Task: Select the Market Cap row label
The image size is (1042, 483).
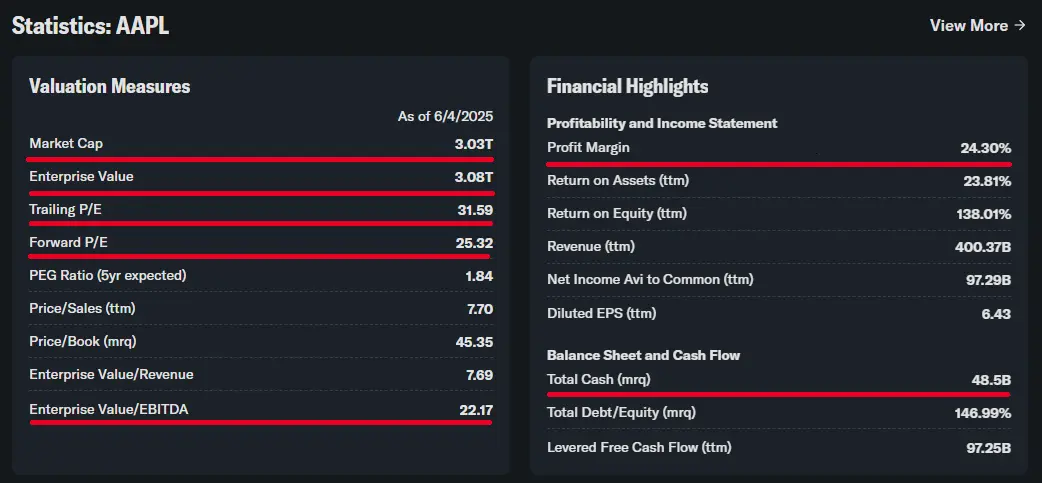Action: pos(66,144)
